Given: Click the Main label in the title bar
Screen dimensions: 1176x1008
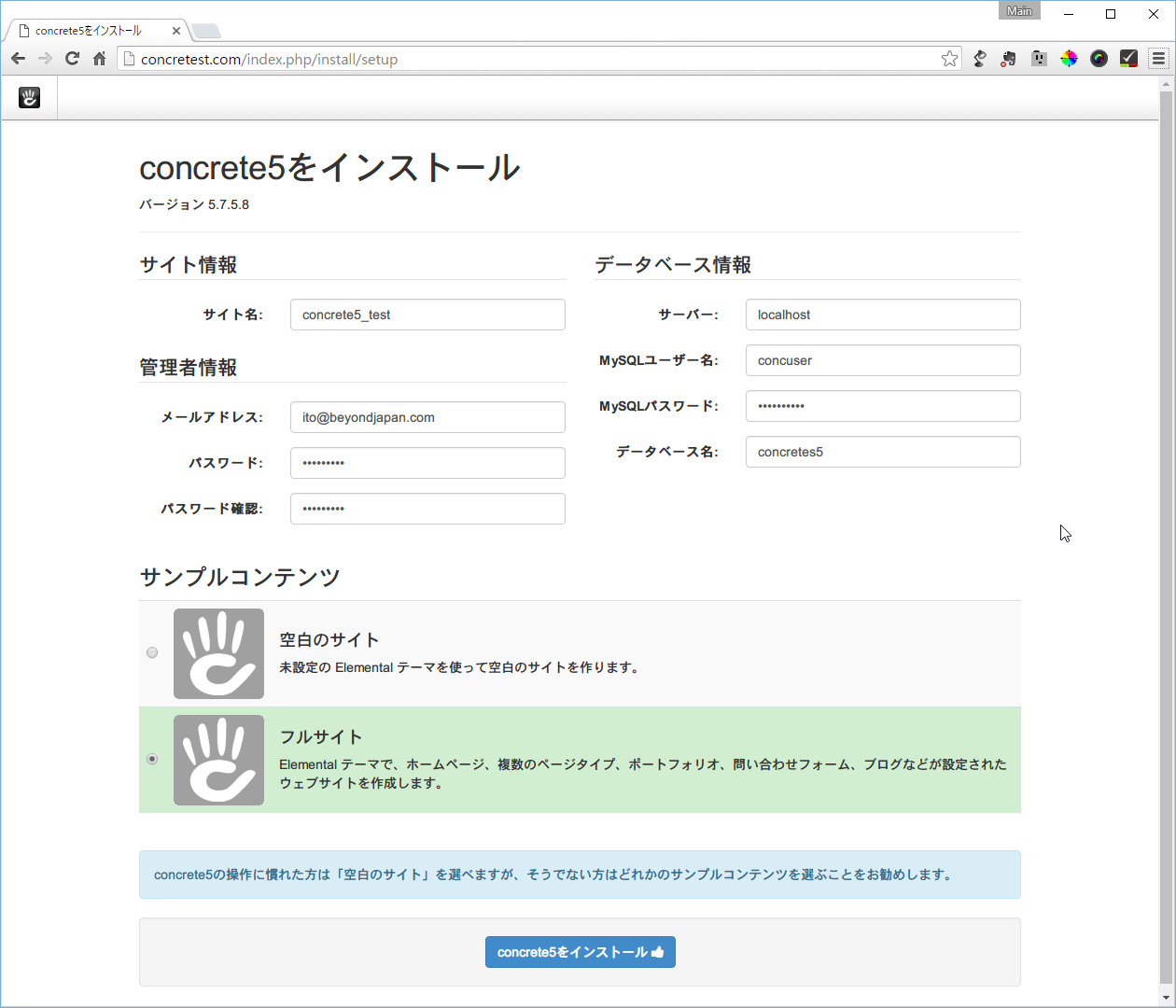Looking at the screenshot, I should (1019, 10).
